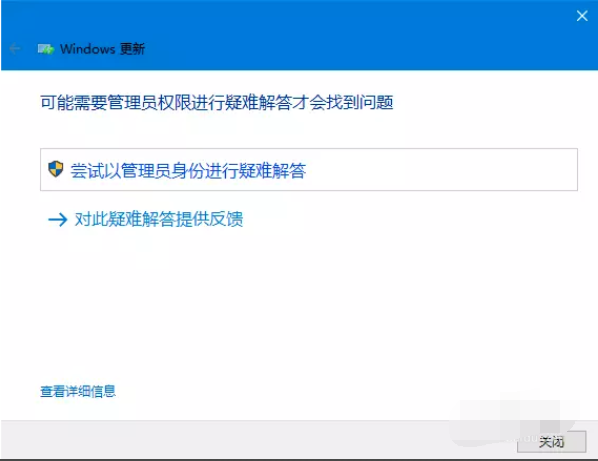
Task: Open the 查看详细信息 link
Action: 78,391
